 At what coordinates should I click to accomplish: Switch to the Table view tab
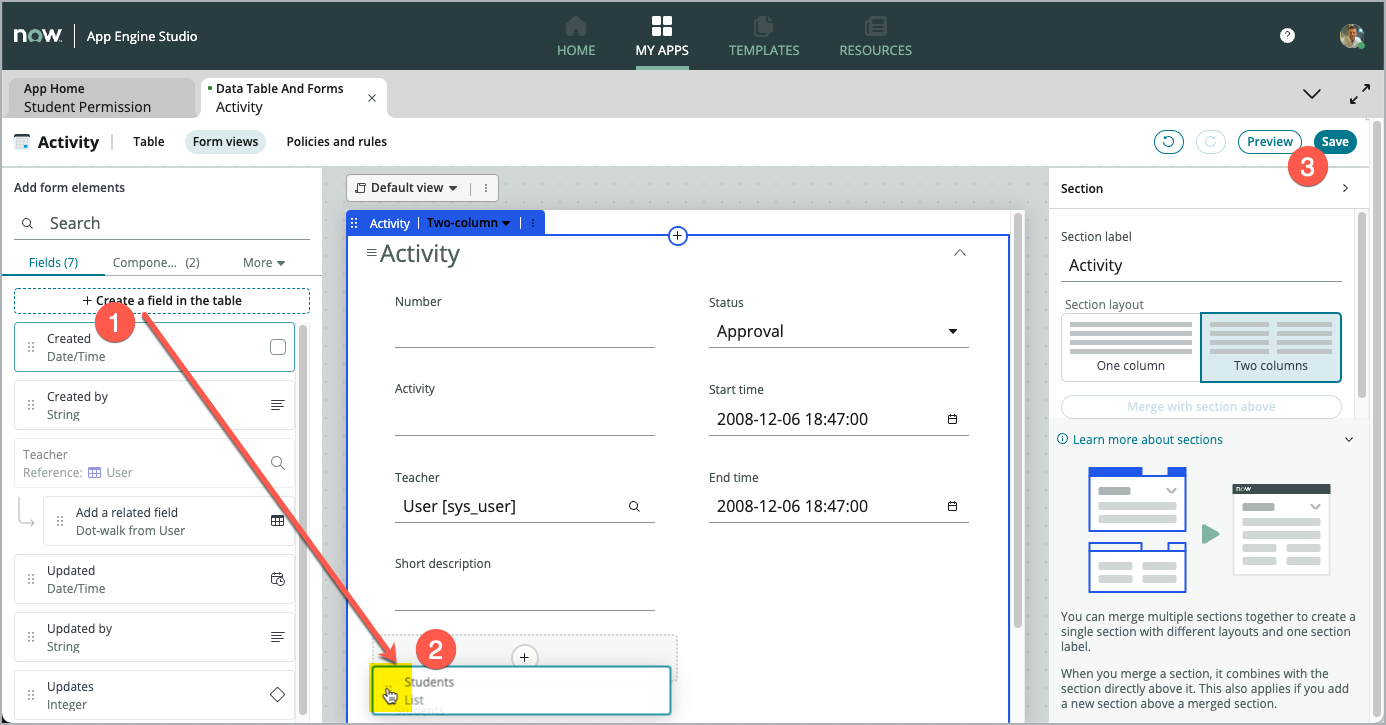tap(148, 142)
